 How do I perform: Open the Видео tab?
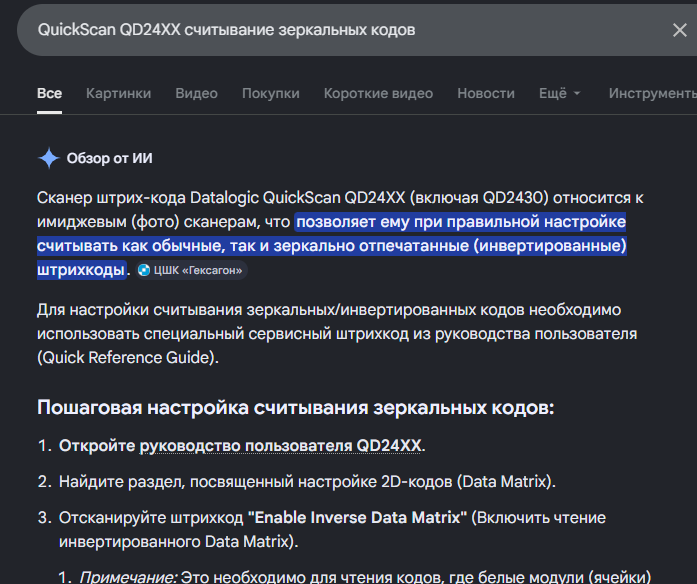196,93
